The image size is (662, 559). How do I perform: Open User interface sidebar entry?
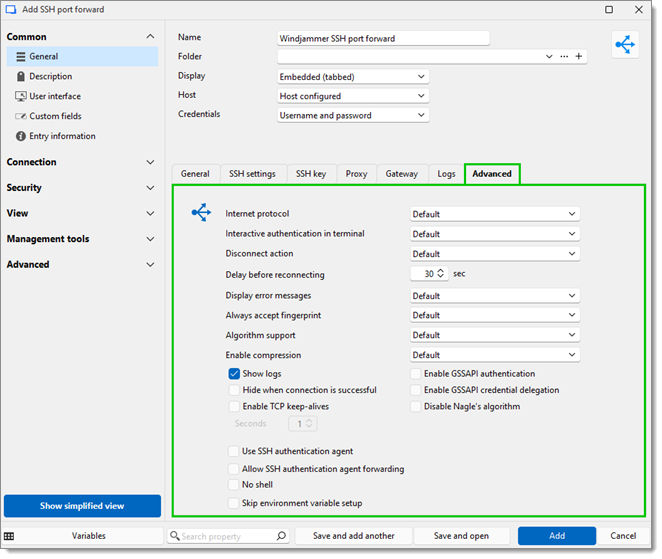pos(55,96)
